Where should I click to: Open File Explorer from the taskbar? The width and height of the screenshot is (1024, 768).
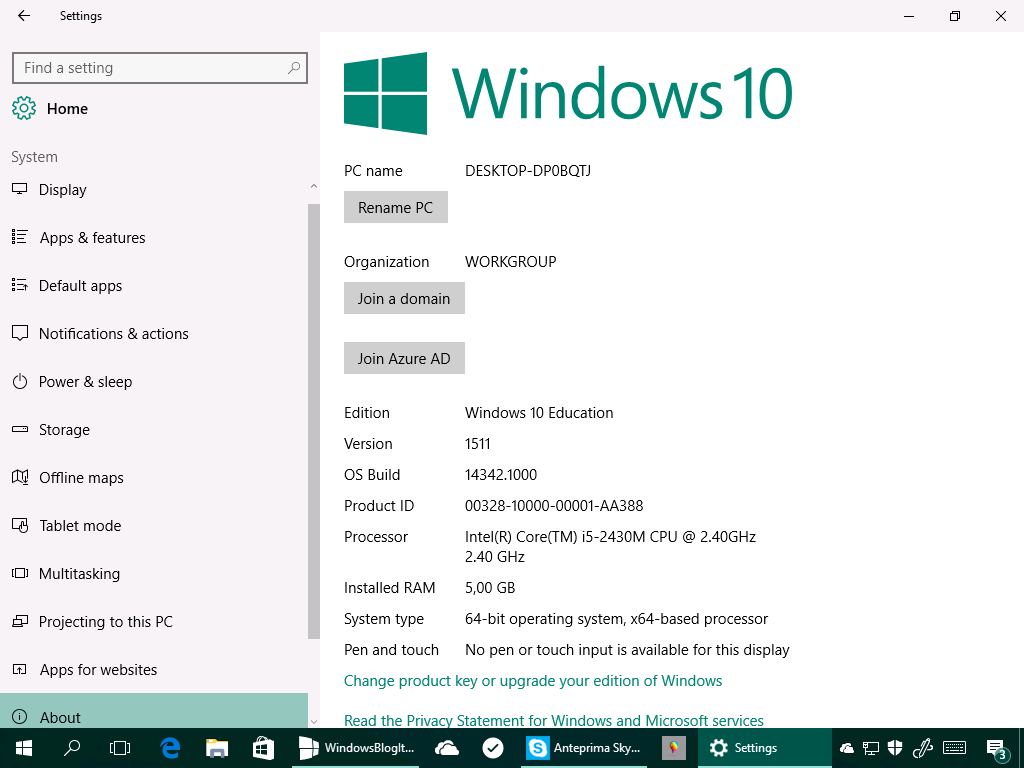pos(217,748)
